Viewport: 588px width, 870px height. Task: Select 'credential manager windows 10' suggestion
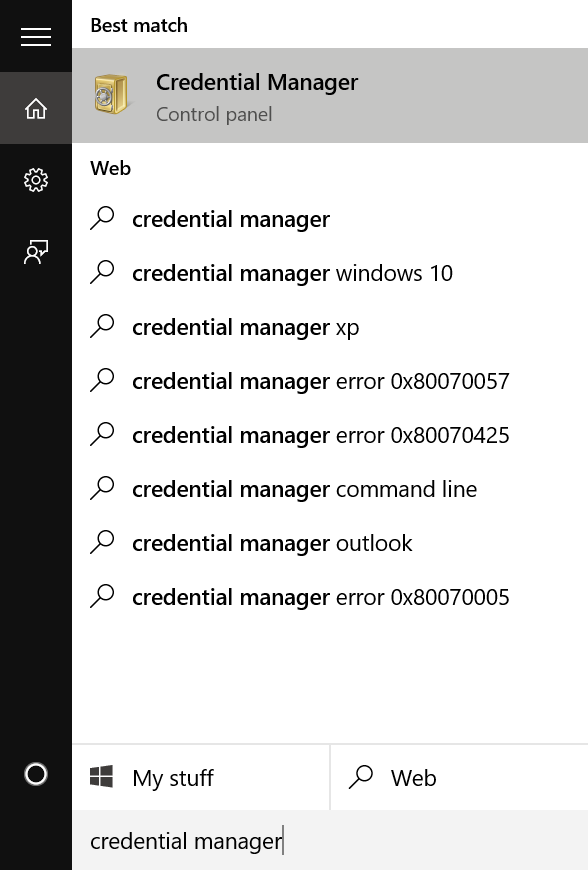point(292,272)
